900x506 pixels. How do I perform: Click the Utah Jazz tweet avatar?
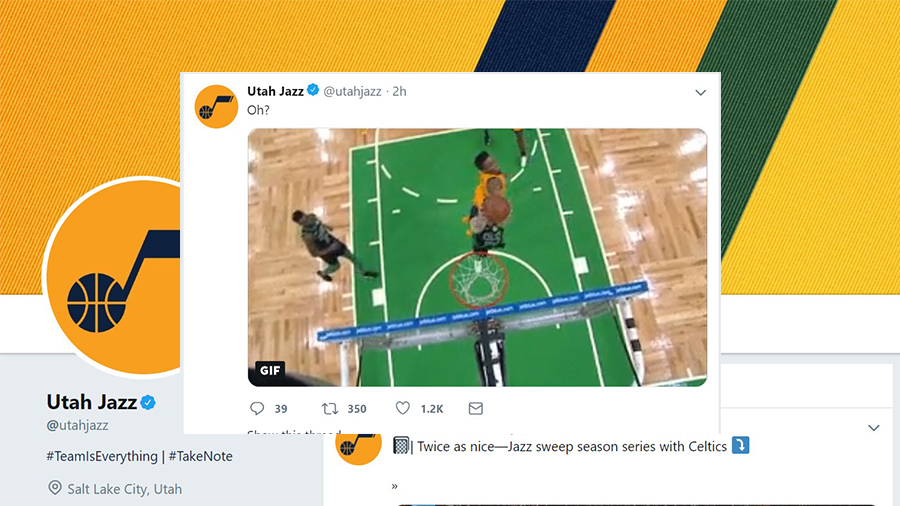[x=216, y=107]
